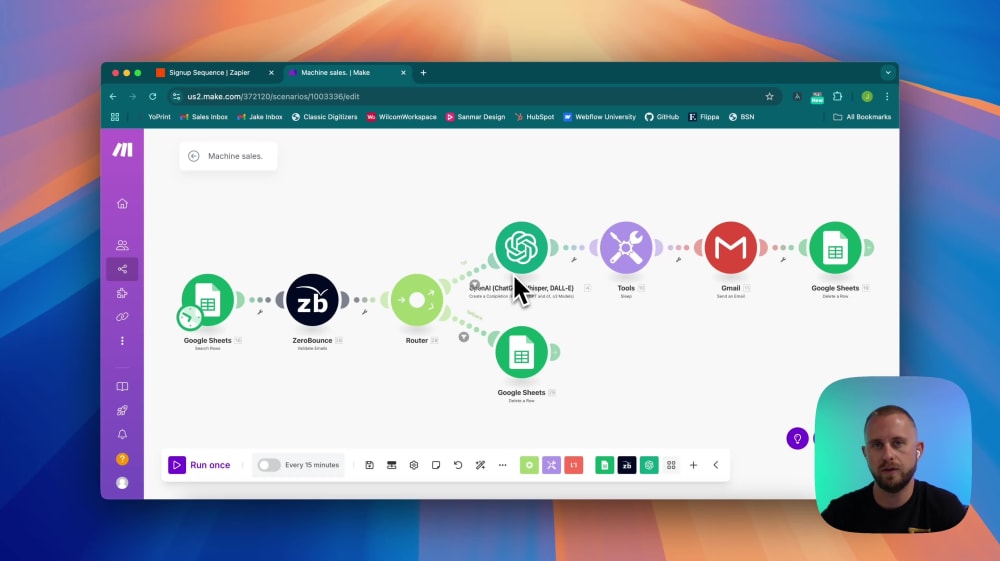This screenshot has height=561, width=1000.
Task: Open scenario settings gear in toolbar
Action: 414,465
